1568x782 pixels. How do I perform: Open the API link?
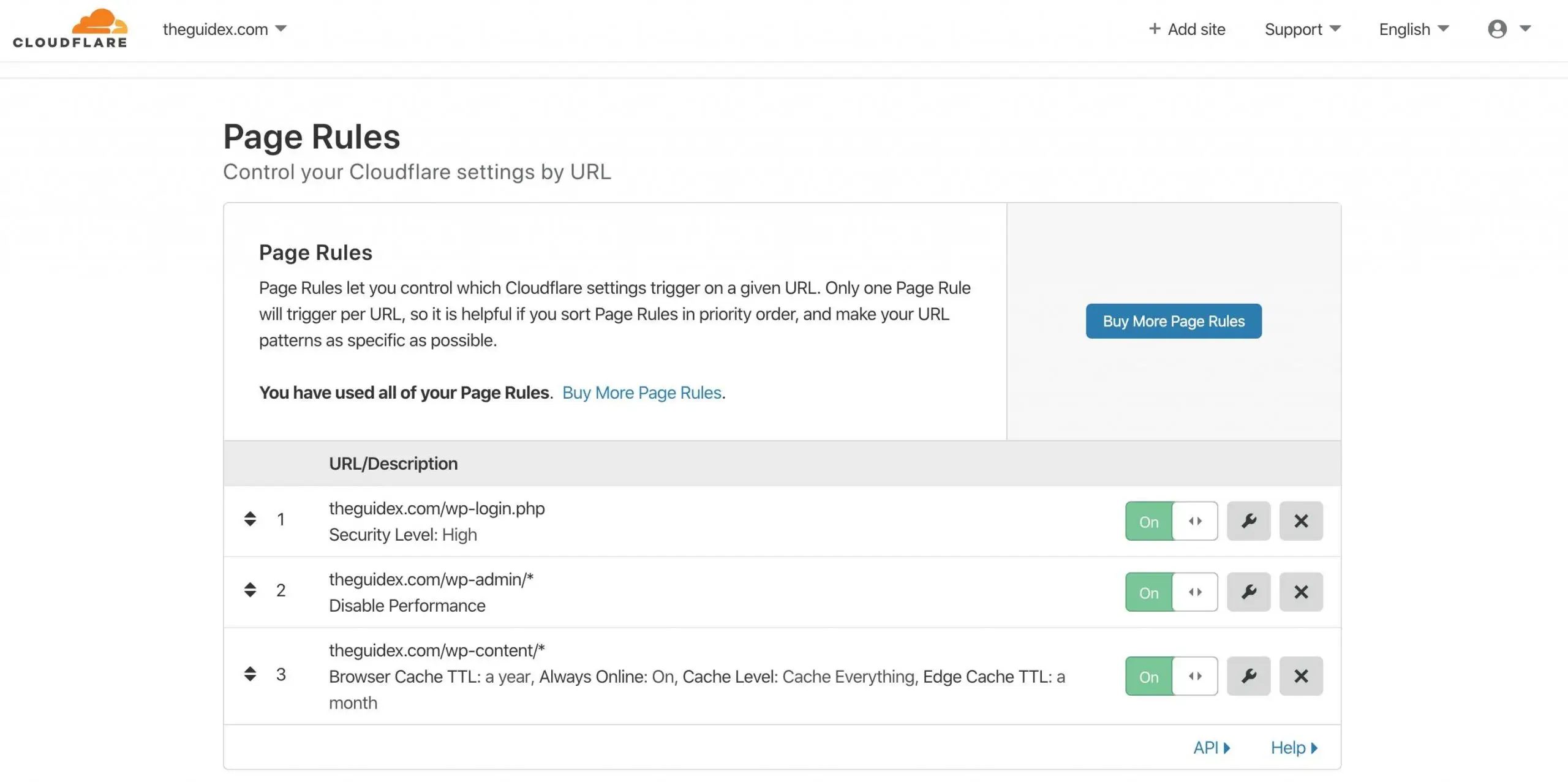(1211, 747)
